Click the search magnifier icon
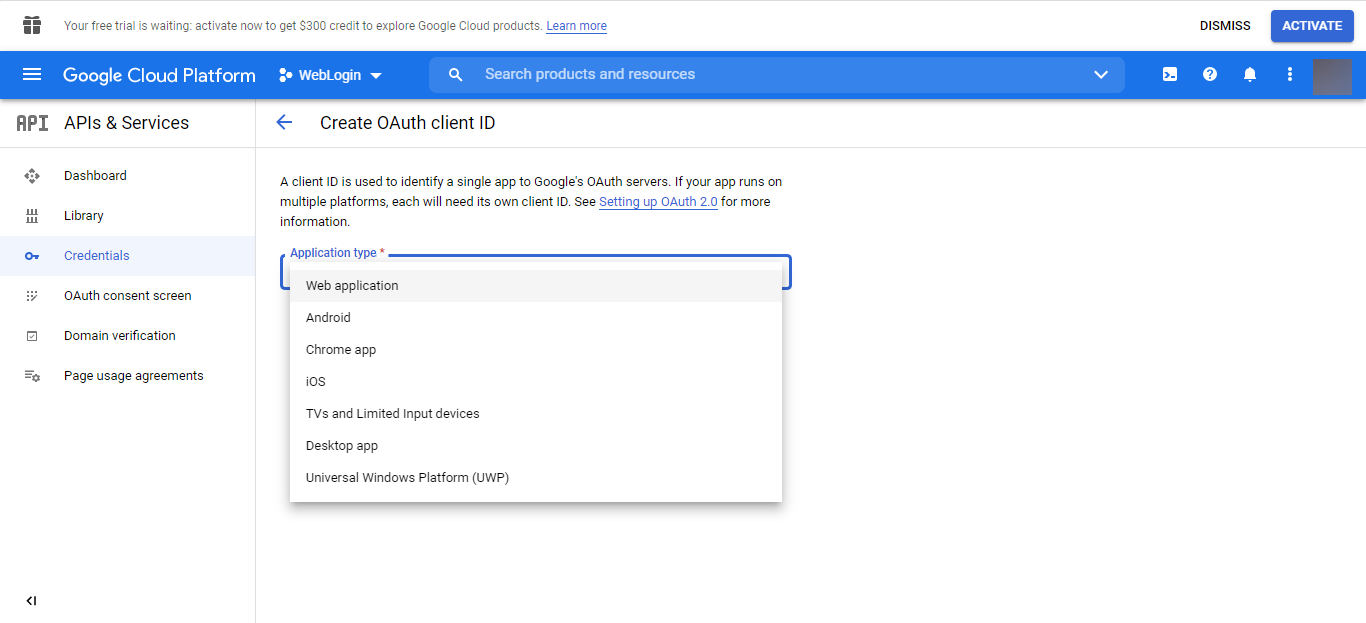Viewport: 1366px width, 623px height. (x=456, y=75)
